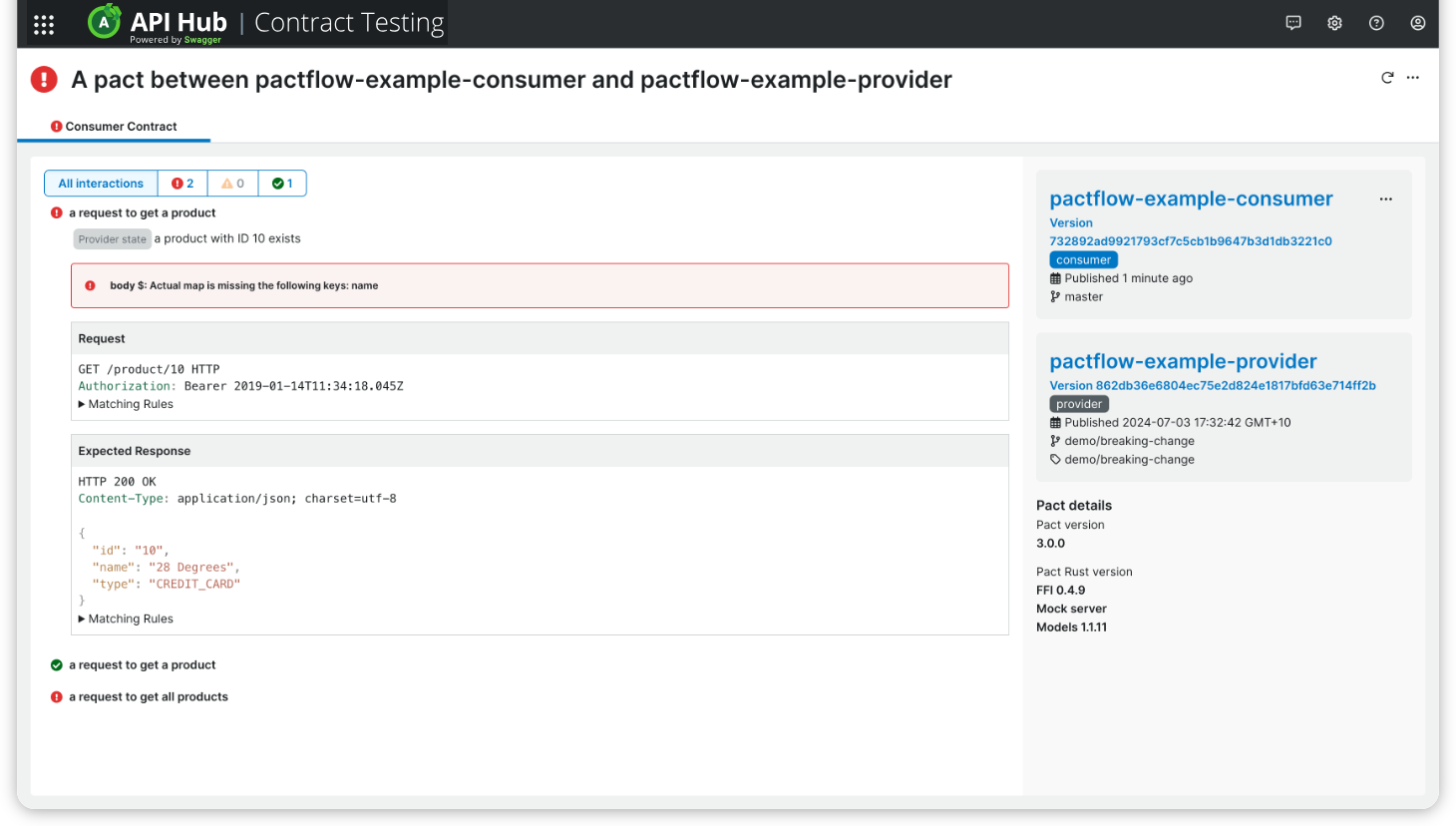The image size is (1456, 826).
Task: Open provider Version 862db36e link
Action: [x=1213, y=386]
